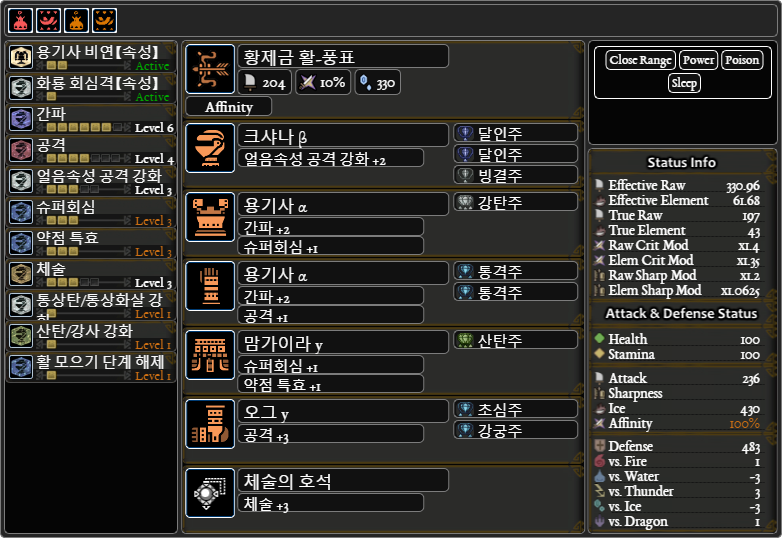Image resolution: width=782 pixels, height=538 pixels.
Task: Click the bow weapon icon
Action: coord(210,69)
